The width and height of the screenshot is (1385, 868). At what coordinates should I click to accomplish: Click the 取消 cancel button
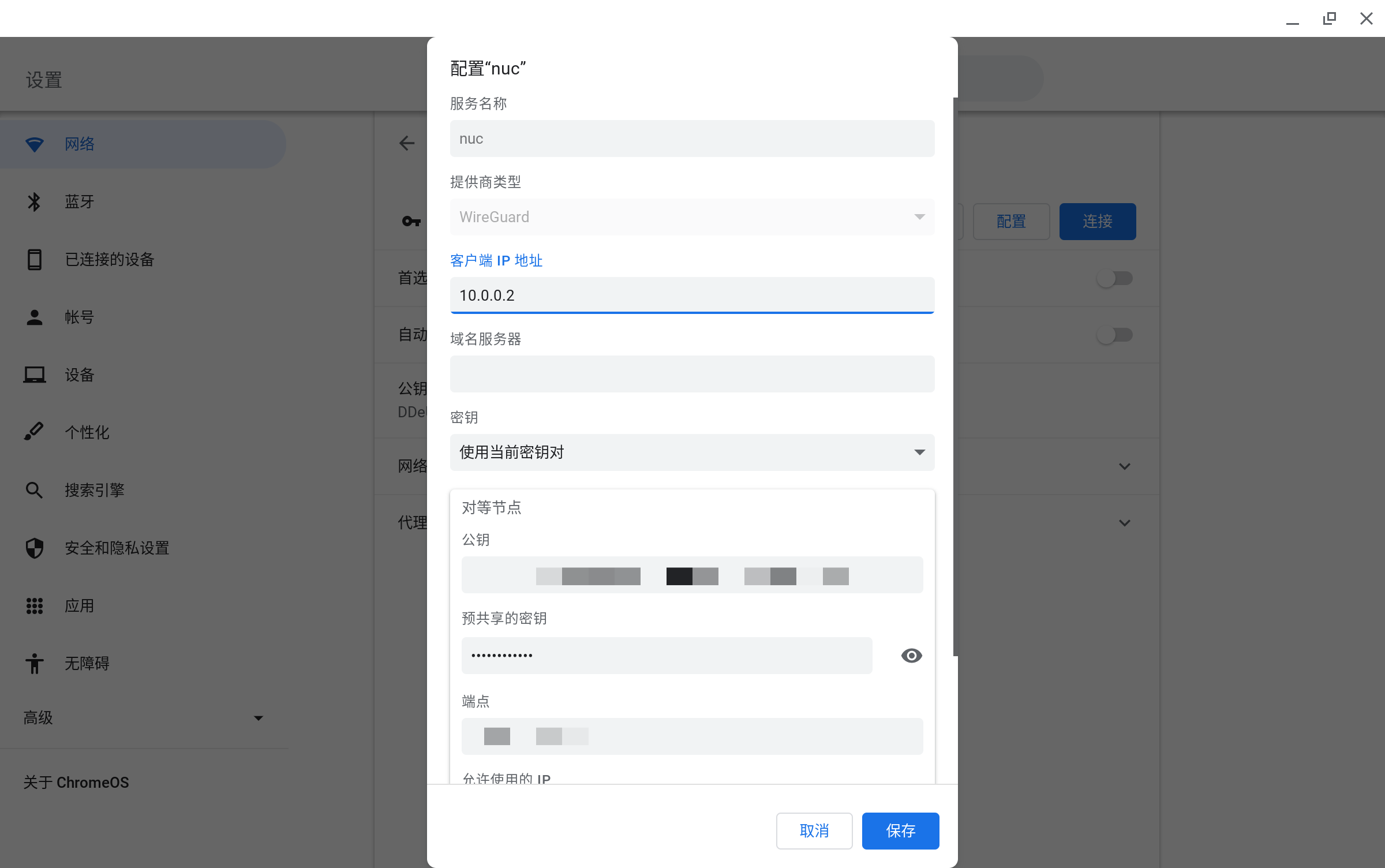[x=814, y=831]
